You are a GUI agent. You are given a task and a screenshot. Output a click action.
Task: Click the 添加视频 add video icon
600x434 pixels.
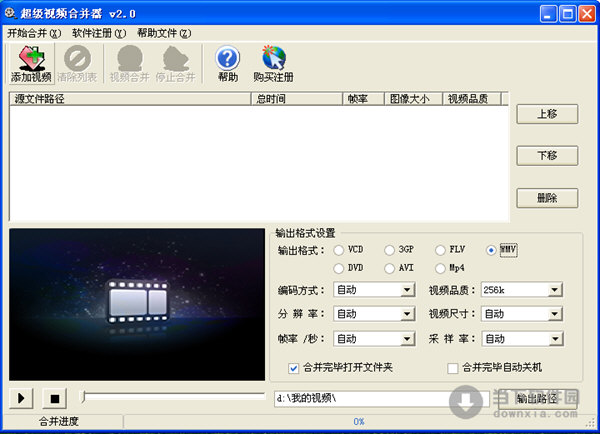(x=31, y=64)
